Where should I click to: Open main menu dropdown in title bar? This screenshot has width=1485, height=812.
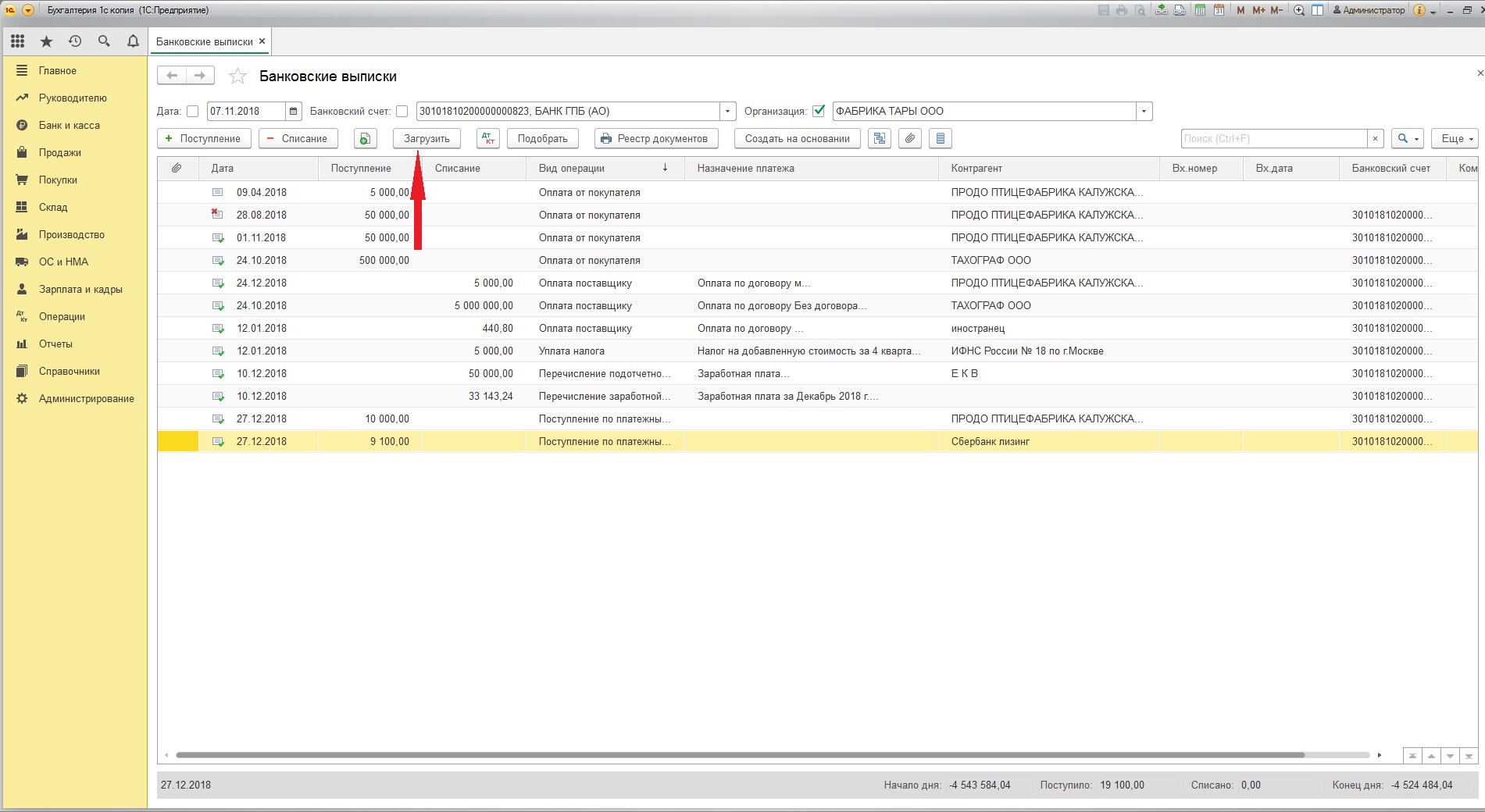tap(28, 10)
